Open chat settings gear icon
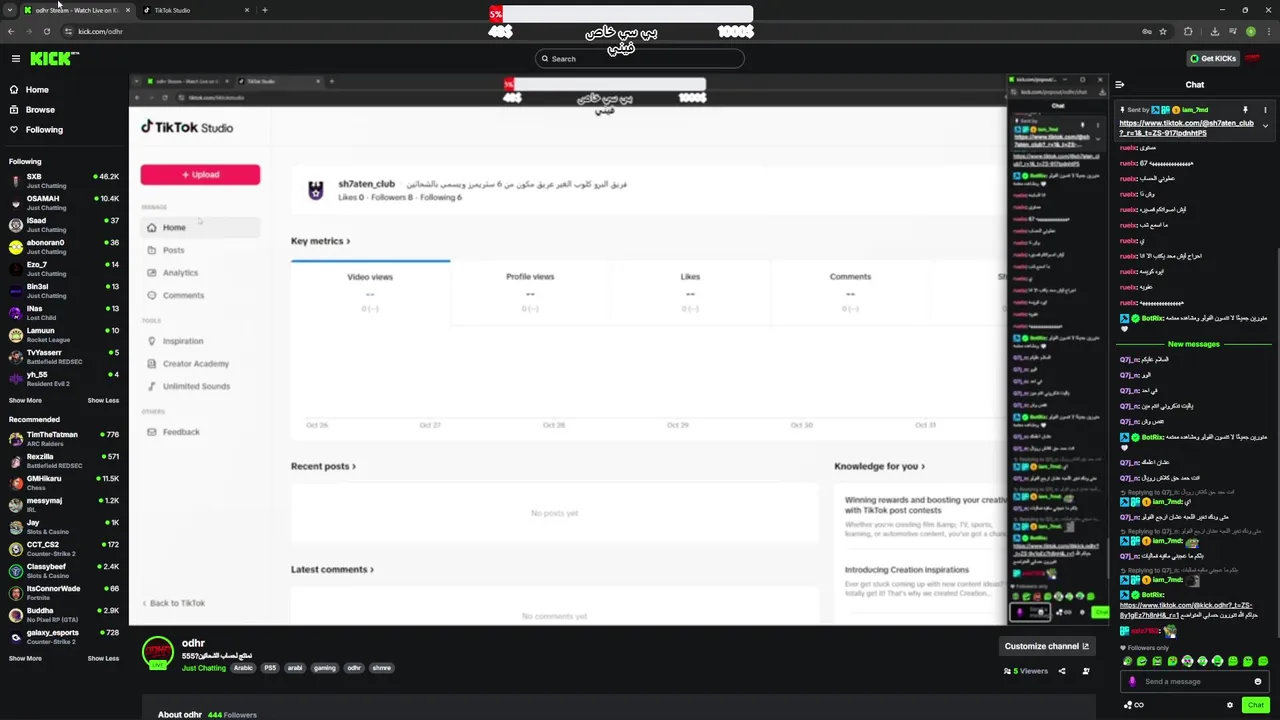Screen dimensions: 1280x720 point(1230,705)
